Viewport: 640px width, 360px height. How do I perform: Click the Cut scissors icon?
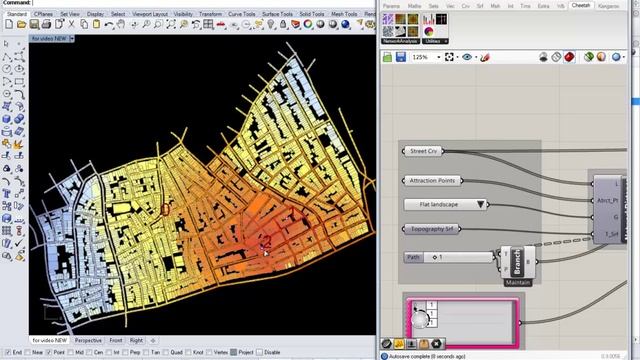click(x=71, y=24)
